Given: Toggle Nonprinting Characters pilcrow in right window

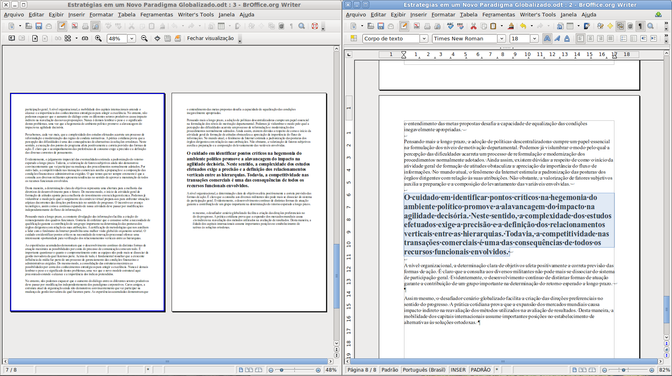Looking at the screenshot, I should (x=639, y=26).
